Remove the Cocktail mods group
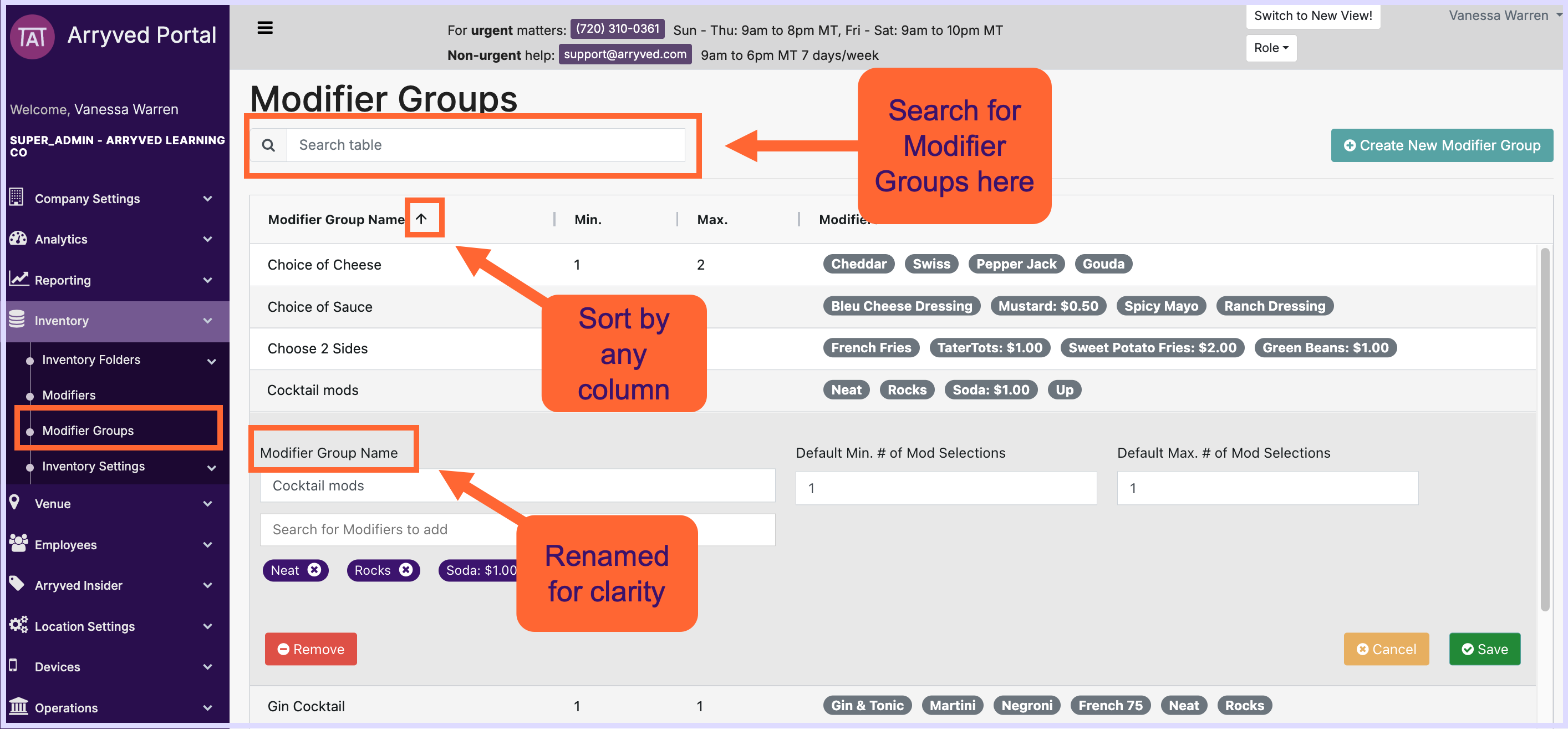Image resolution: width=1568 pixels, height=729 pixels. 310,649
